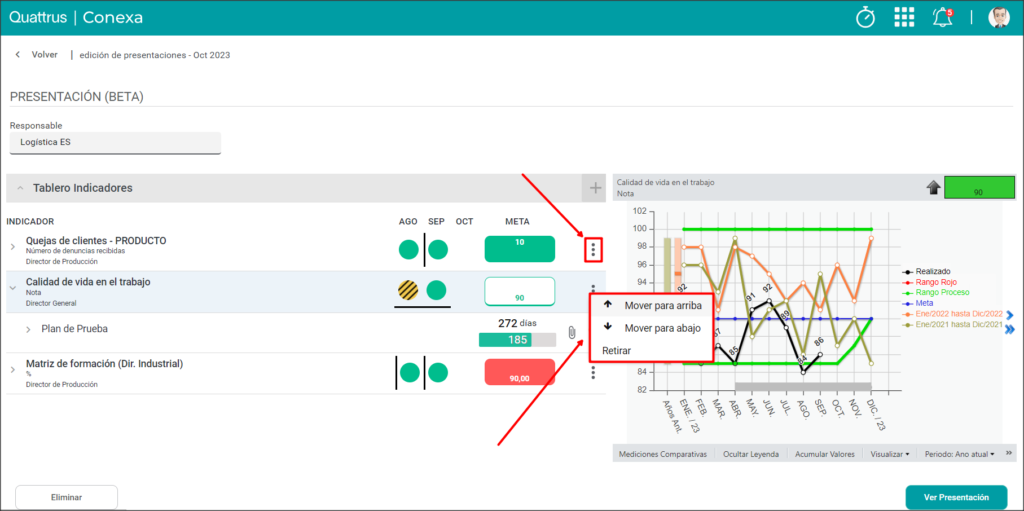Choose Retirar in context menu
The width and height of the screenshot is (1024, 511).
(x=650, y=350)
